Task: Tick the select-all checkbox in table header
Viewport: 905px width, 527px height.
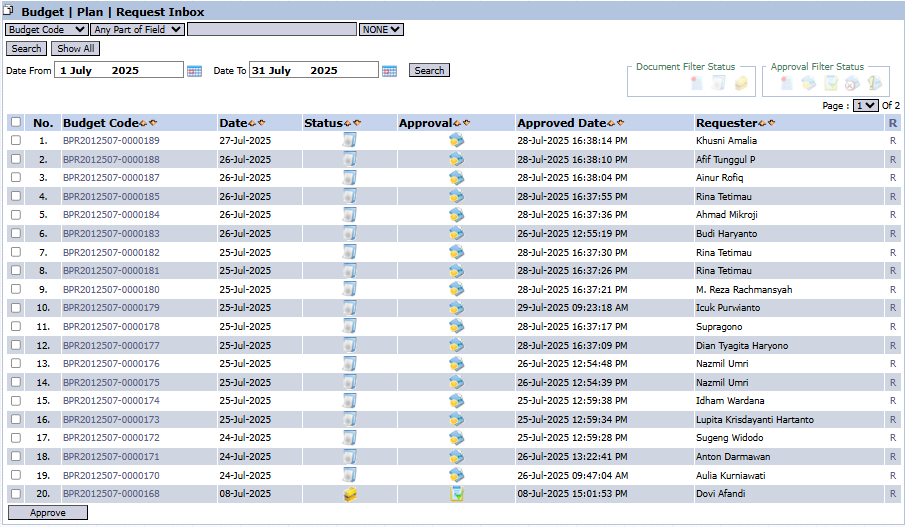Action: pos(15,123)
